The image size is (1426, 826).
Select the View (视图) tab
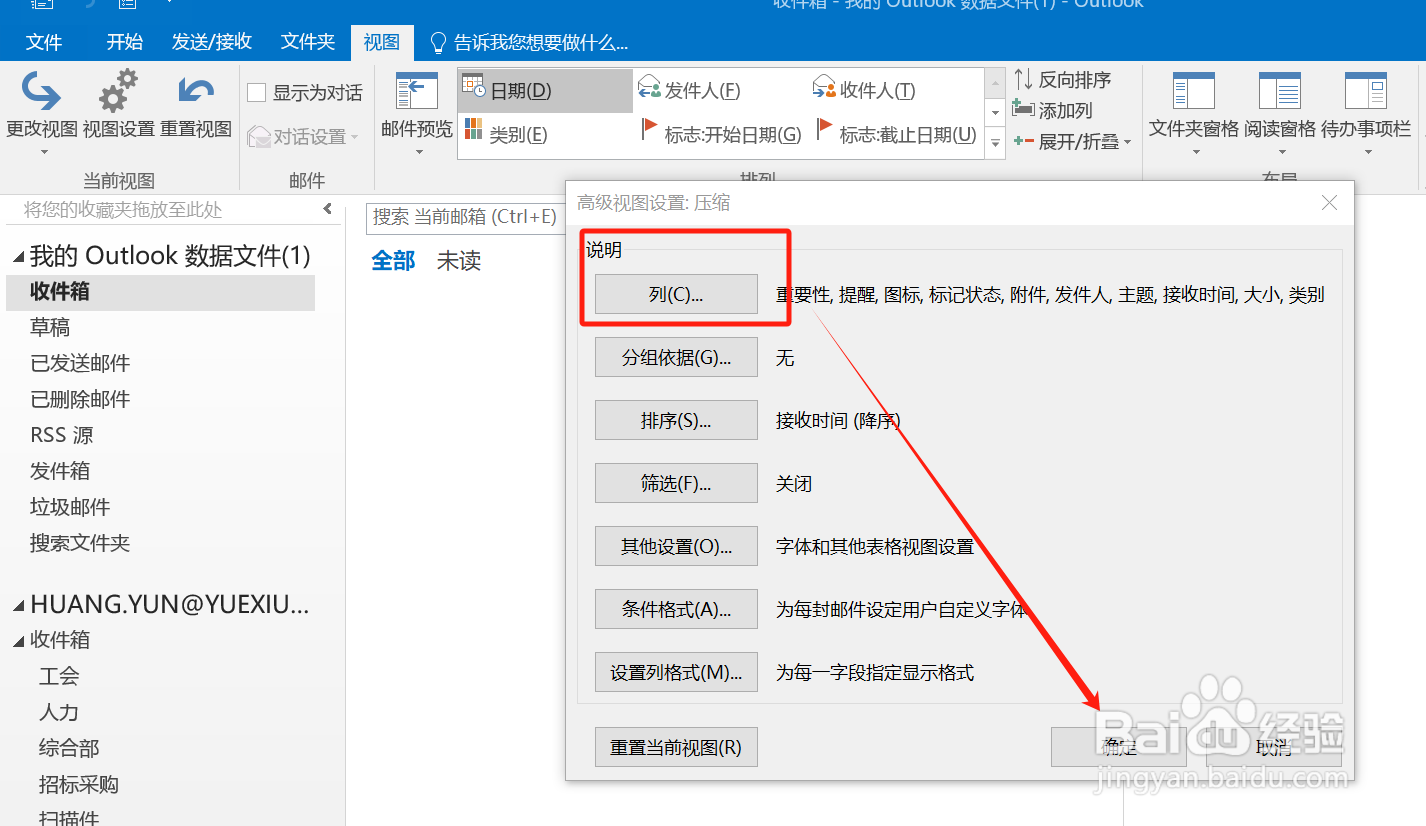[381, 42]
